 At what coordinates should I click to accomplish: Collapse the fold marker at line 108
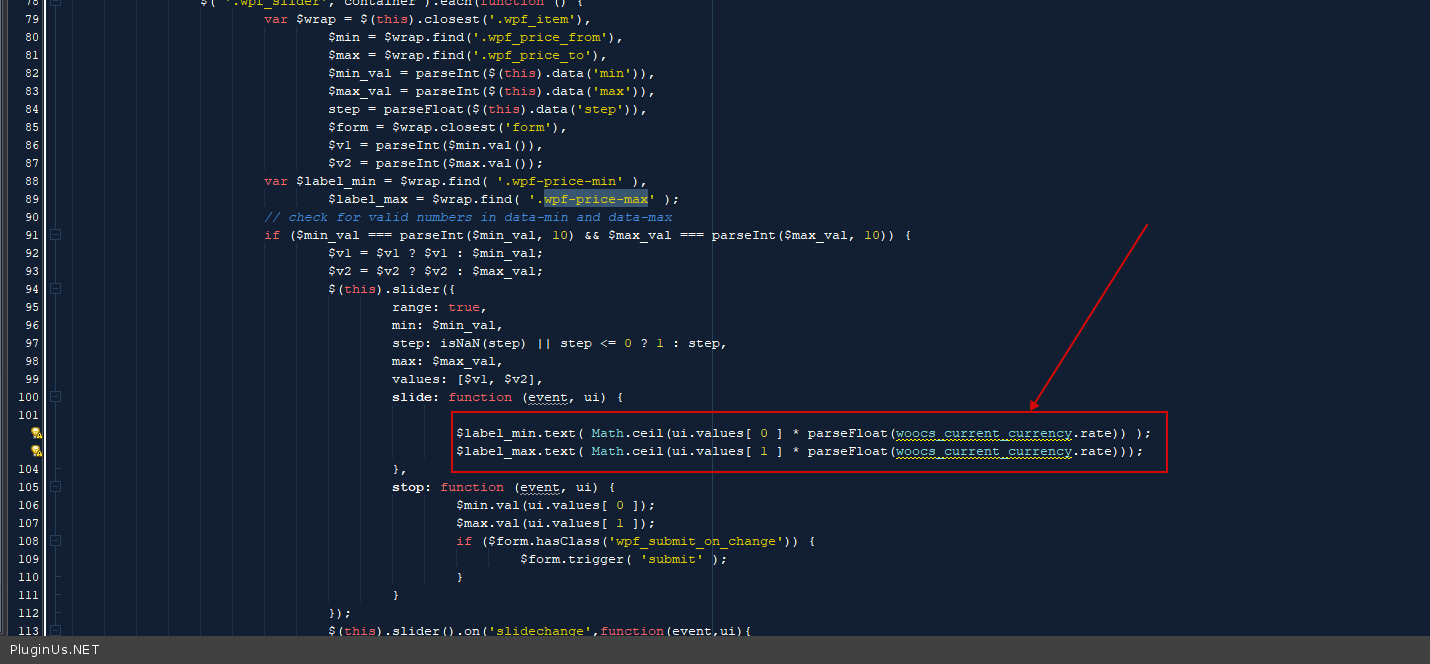[x=56, y=541]
